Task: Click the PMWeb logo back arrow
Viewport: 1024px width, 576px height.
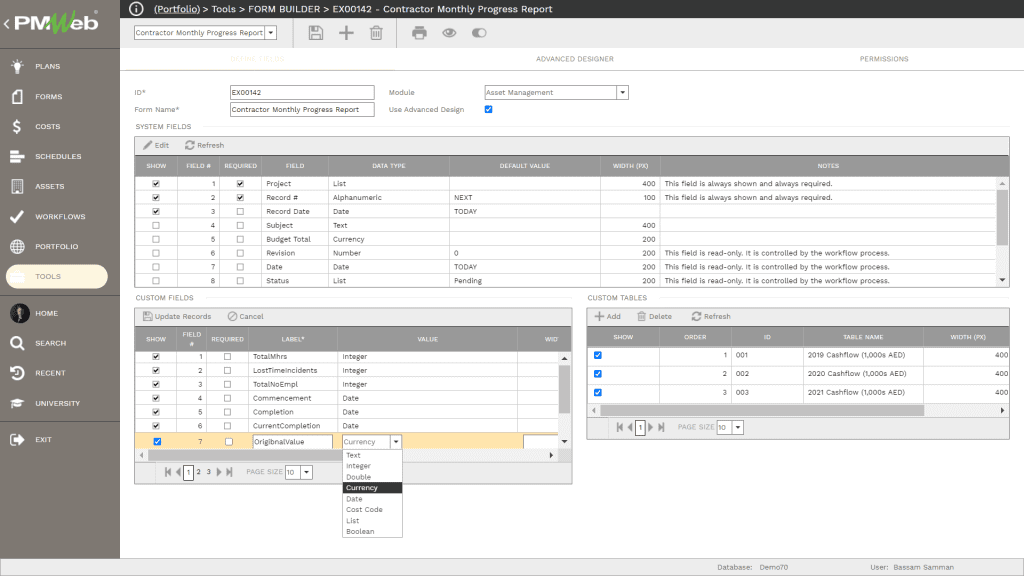Action: (x=7, y=24)
